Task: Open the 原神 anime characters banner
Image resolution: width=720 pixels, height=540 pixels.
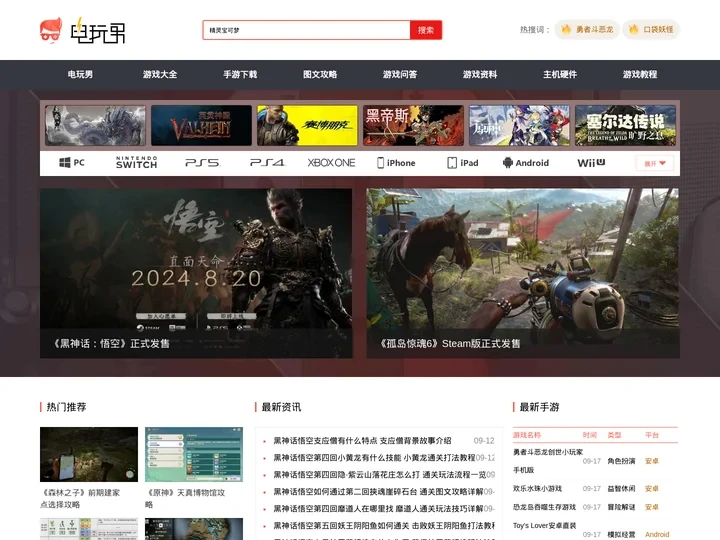Action: click(519, 125)
